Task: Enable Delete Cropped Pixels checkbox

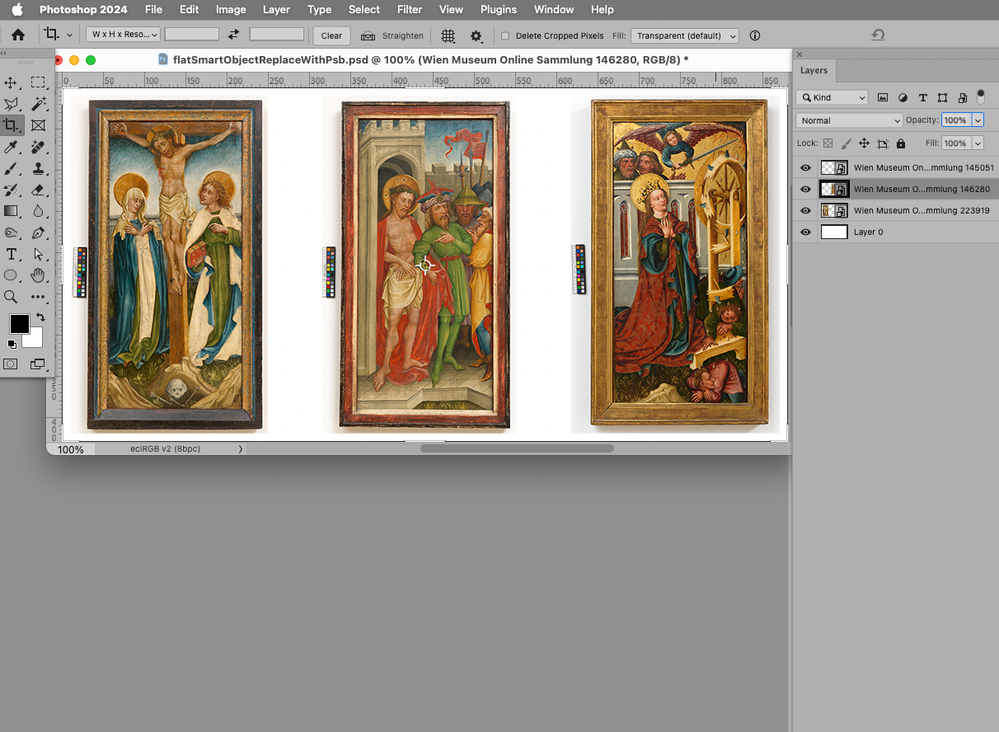Action: click(x=505, y=36)
